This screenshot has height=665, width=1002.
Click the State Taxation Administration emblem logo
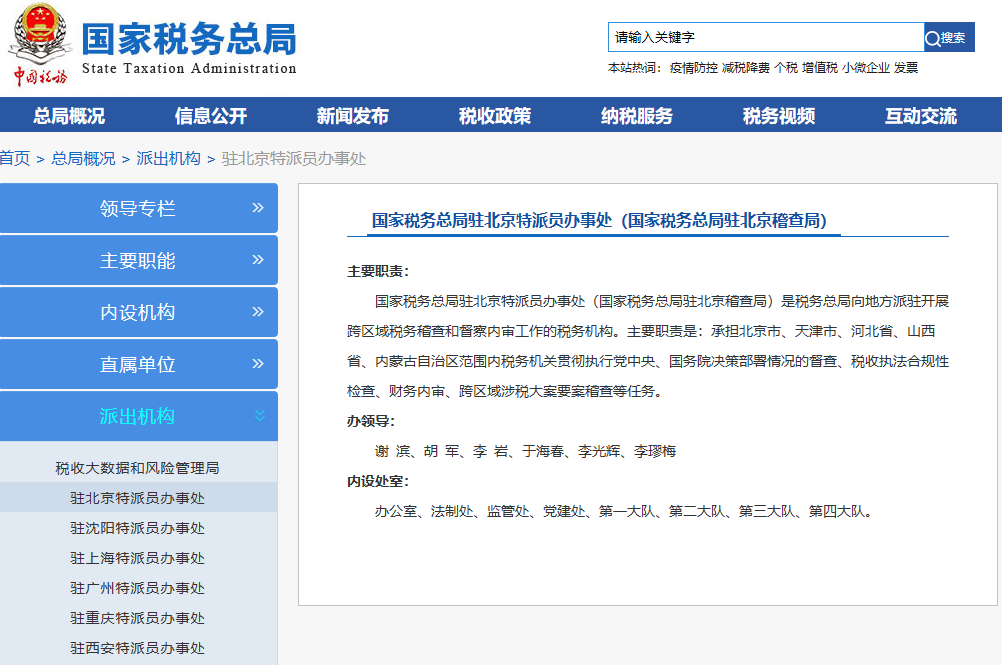40,45
